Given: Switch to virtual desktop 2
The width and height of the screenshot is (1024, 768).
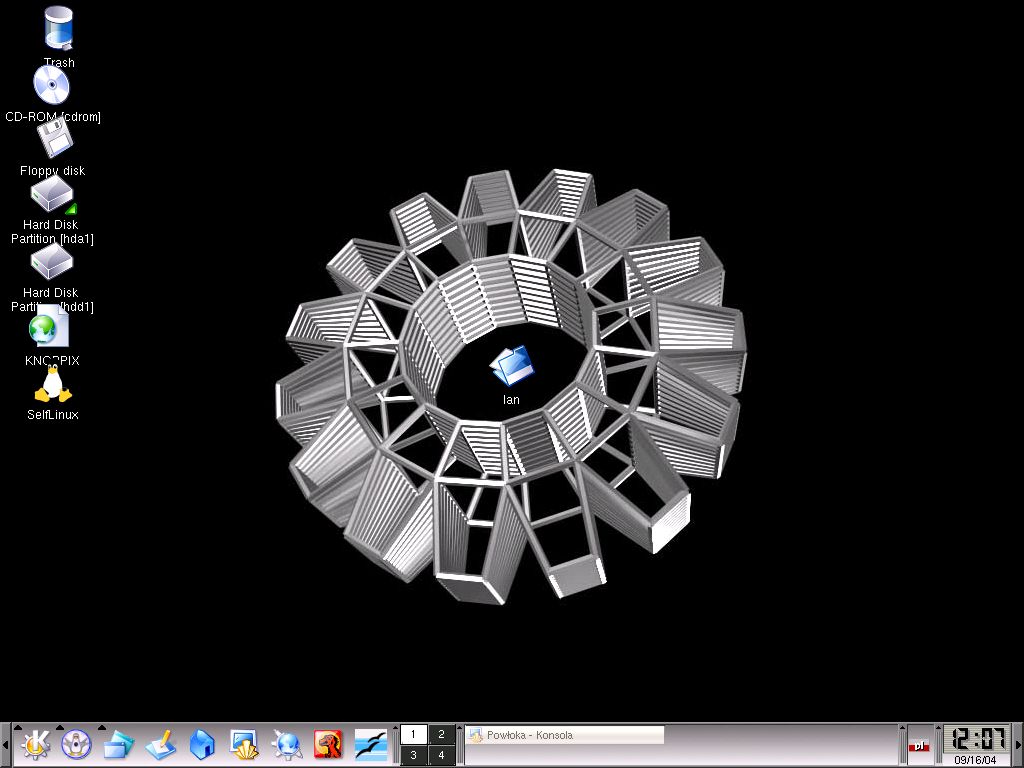Looking at the screenshot, I should coord(442,734).
